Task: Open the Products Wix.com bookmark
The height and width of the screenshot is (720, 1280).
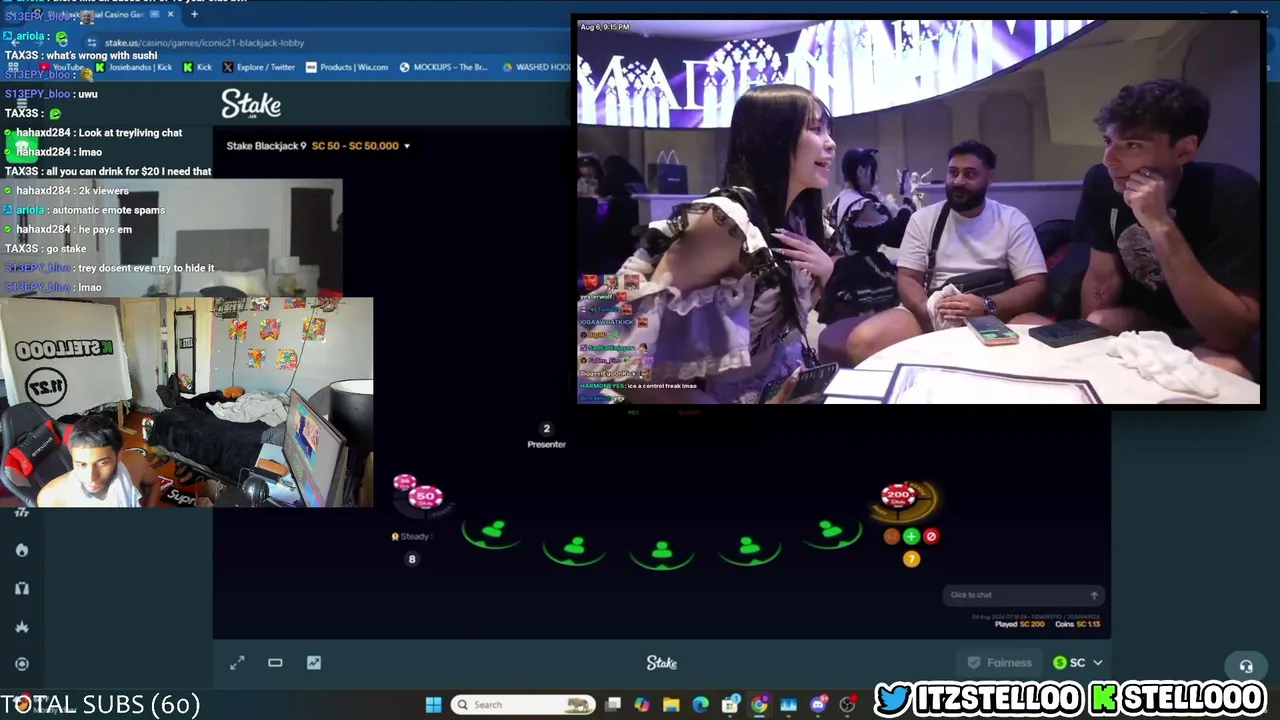Action: pyautogui.click(x=347, y=67)
